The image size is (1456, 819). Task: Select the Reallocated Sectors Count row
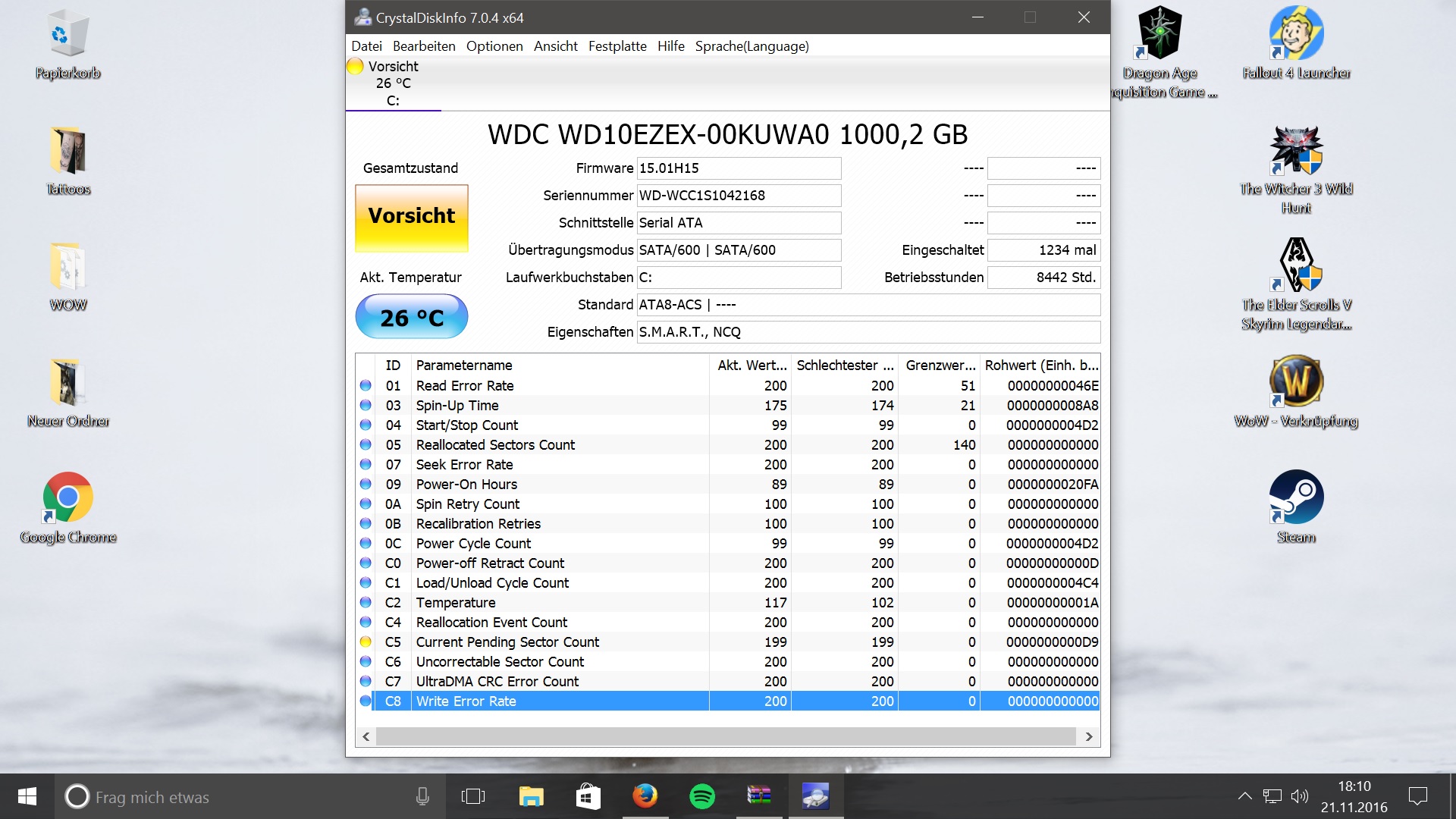tap(495, 445)
